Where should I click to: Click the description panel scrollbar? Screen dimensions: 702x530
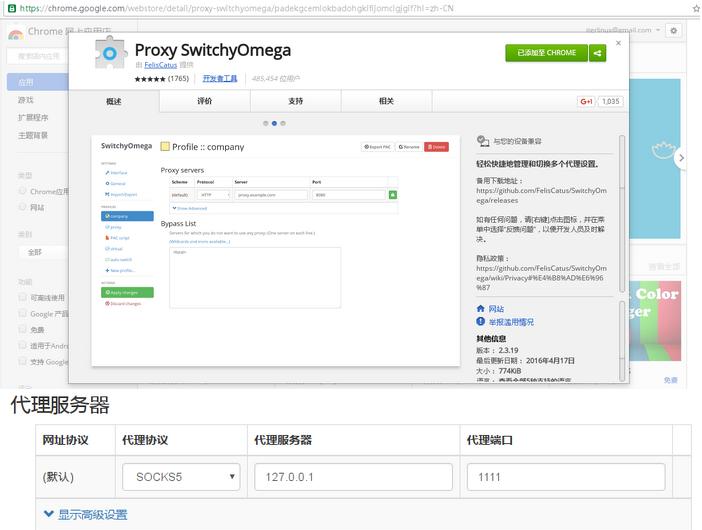(621, 214)
